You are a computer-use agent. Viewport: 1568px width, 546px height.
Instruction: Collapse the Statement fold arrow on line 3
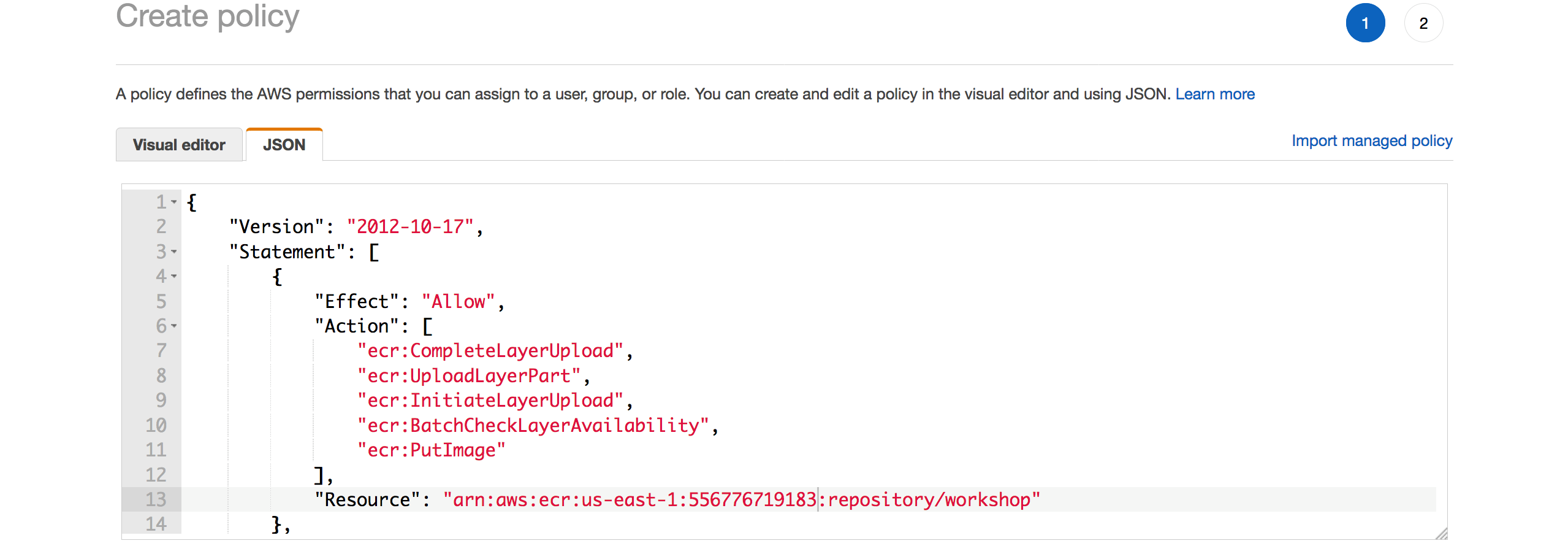pyautogui.click(x=174, y=252)
